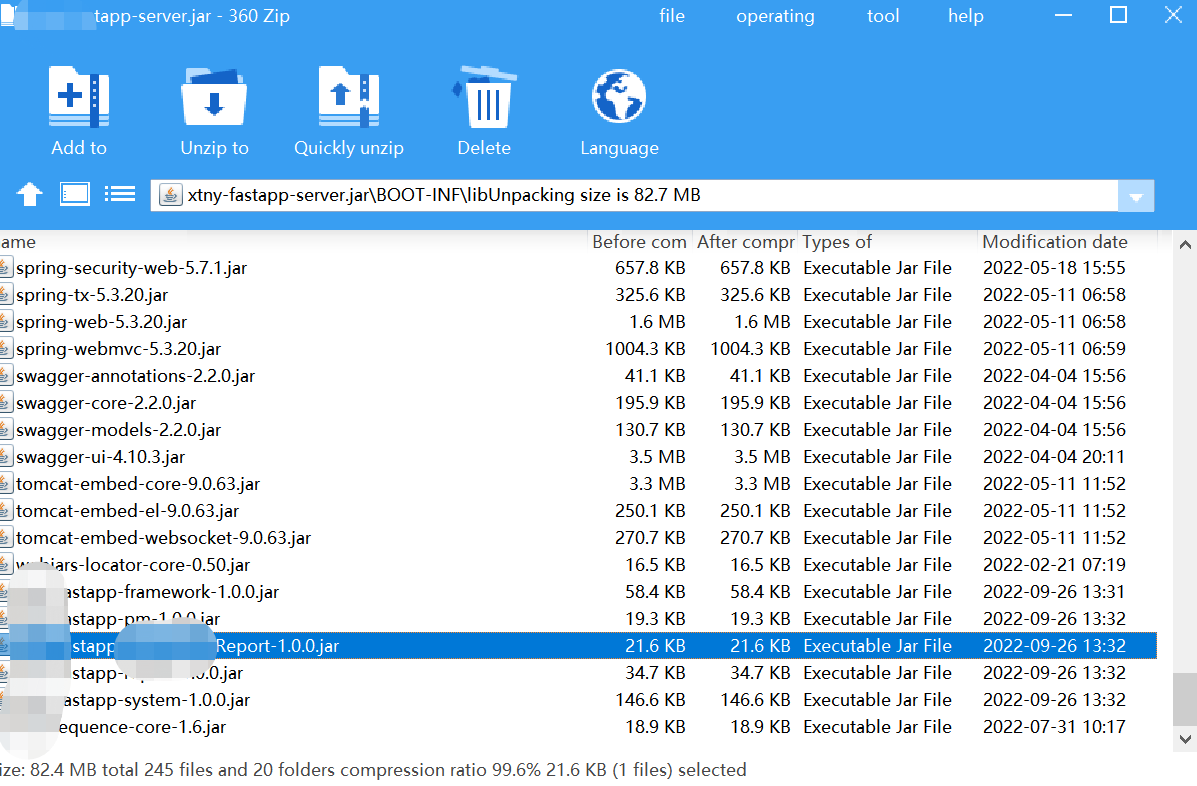The width and height of the screenshot is (1197, 786).
Task: Select spring-tx-5.3.20.jar row
Action: coord(578,295)
